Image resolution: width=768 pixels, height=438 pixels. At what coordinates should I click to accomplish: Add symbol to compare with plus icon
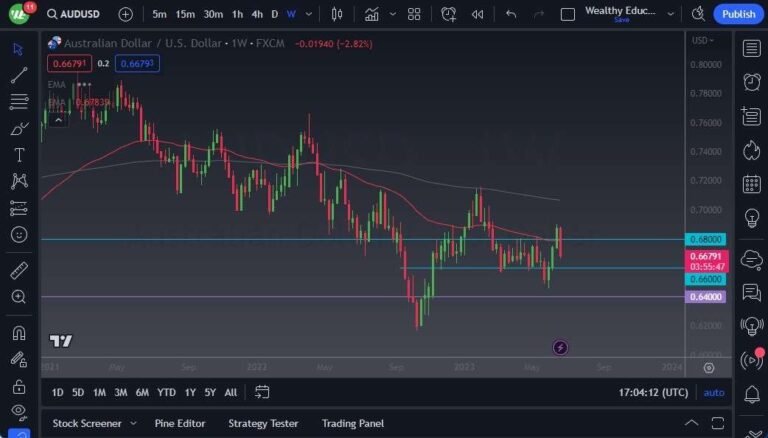point(125,14)
